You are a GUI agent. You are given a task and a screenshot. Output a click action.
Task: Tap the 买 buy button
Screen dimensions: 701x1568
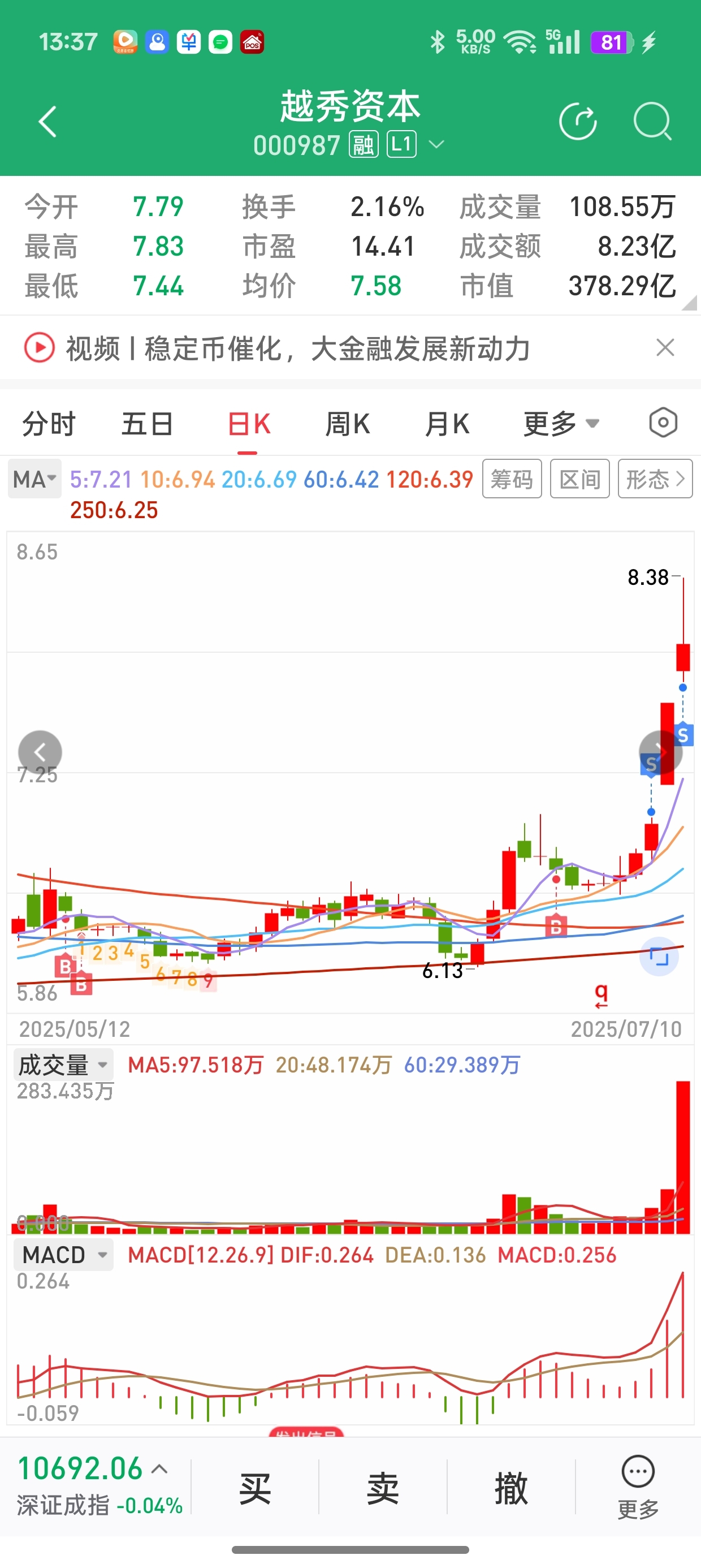coord(255,1488)
